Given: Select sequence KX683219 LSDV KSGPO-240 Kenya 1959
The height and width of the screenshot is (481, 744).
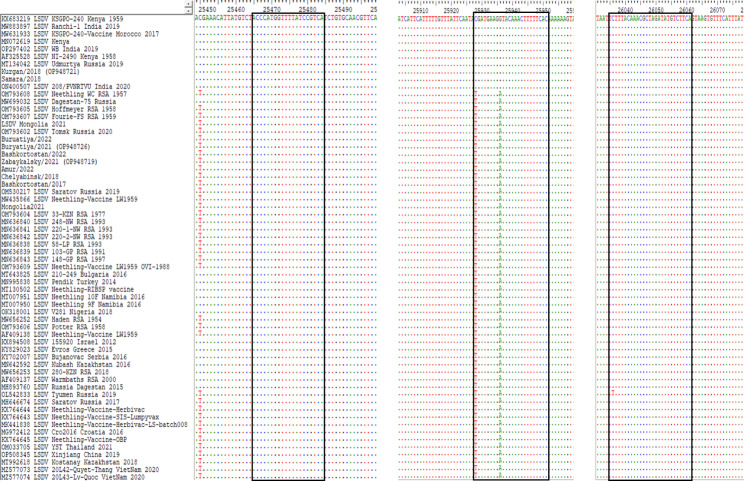Looking at the screenshot, I should point(60,19).
